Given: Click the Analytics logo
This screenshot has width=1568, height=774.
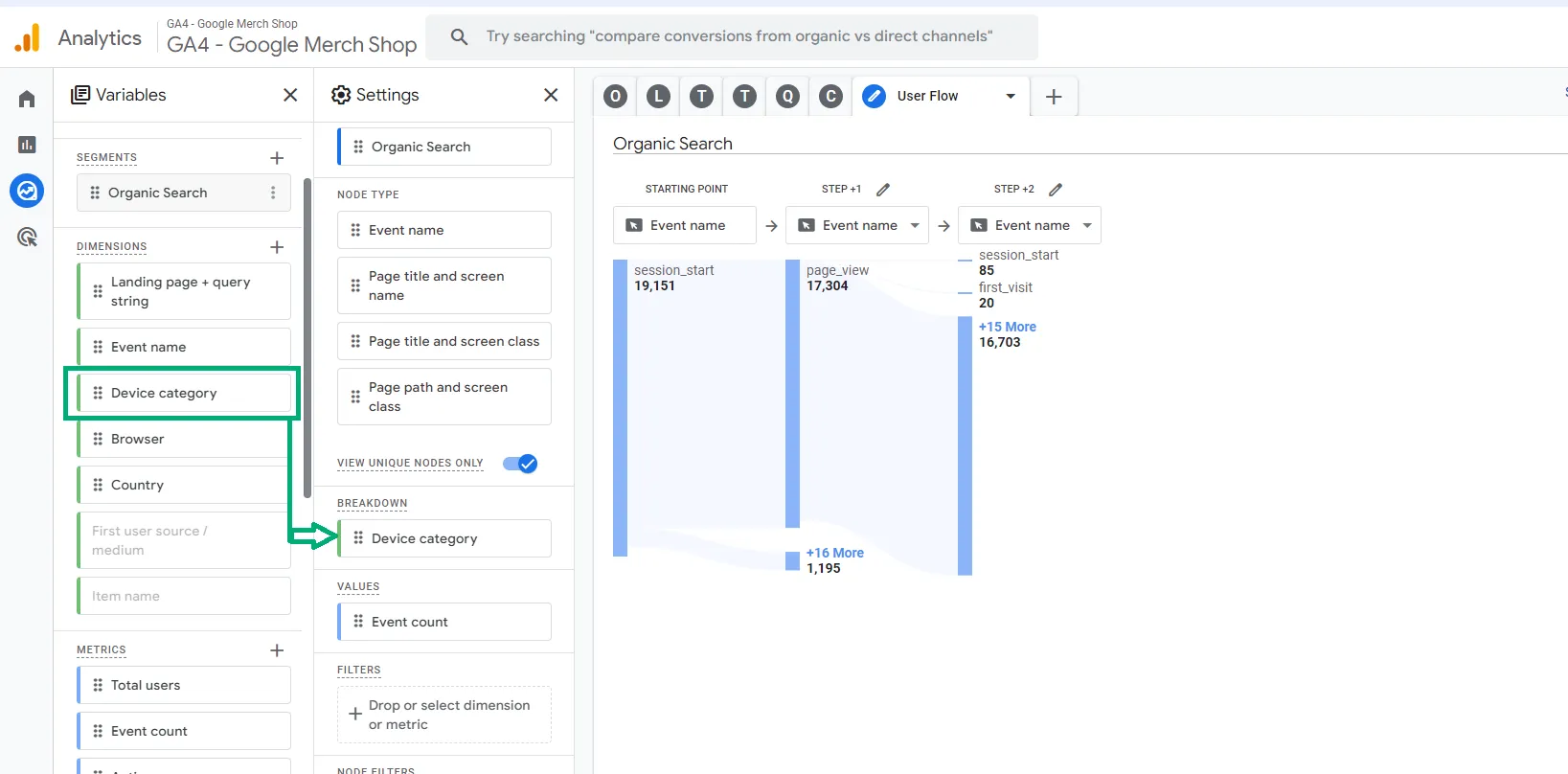Looking at the screenshot, I should [x=28, y=38].
